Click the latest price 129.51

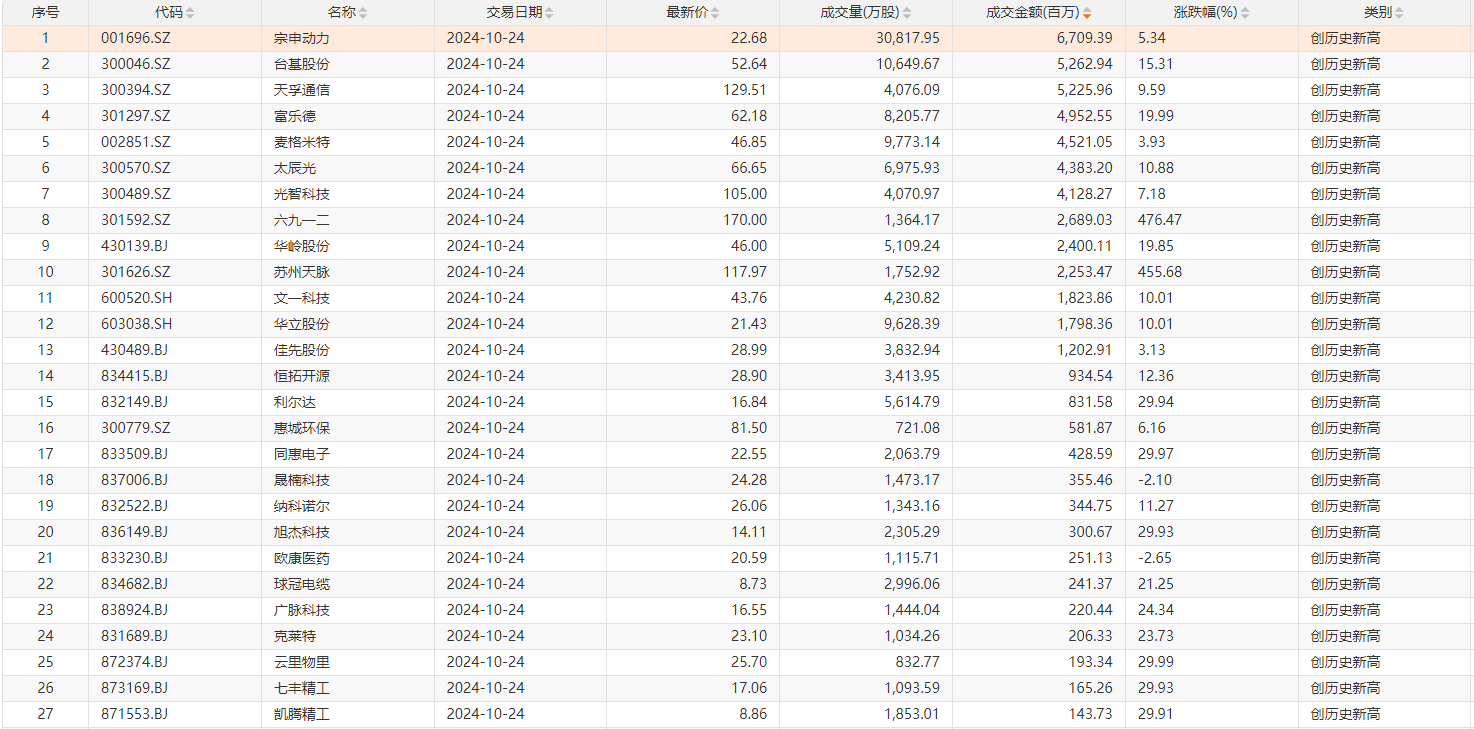[x=747, y=90]
